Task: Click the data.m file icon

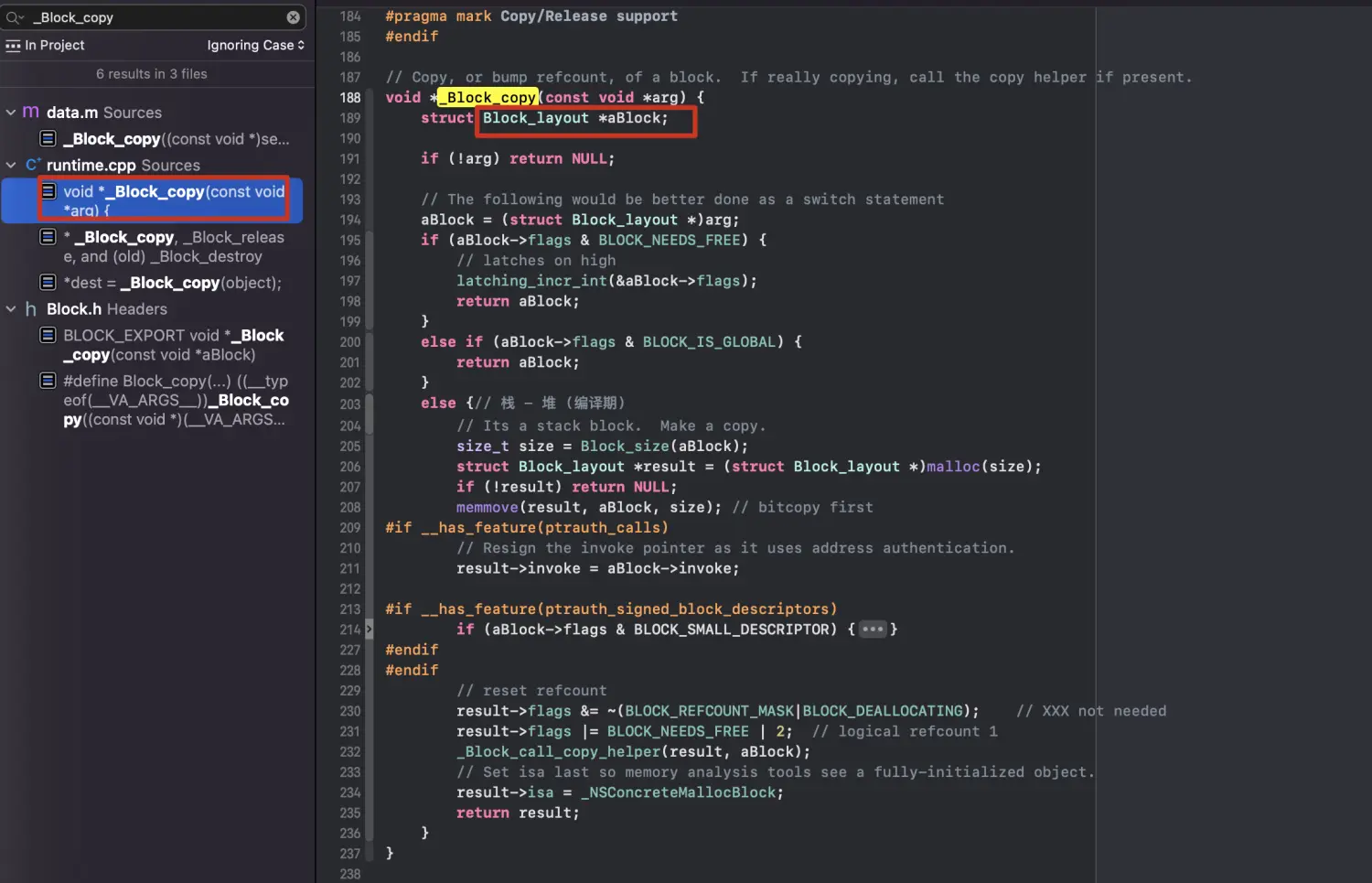Action: [x=31, y=112]
